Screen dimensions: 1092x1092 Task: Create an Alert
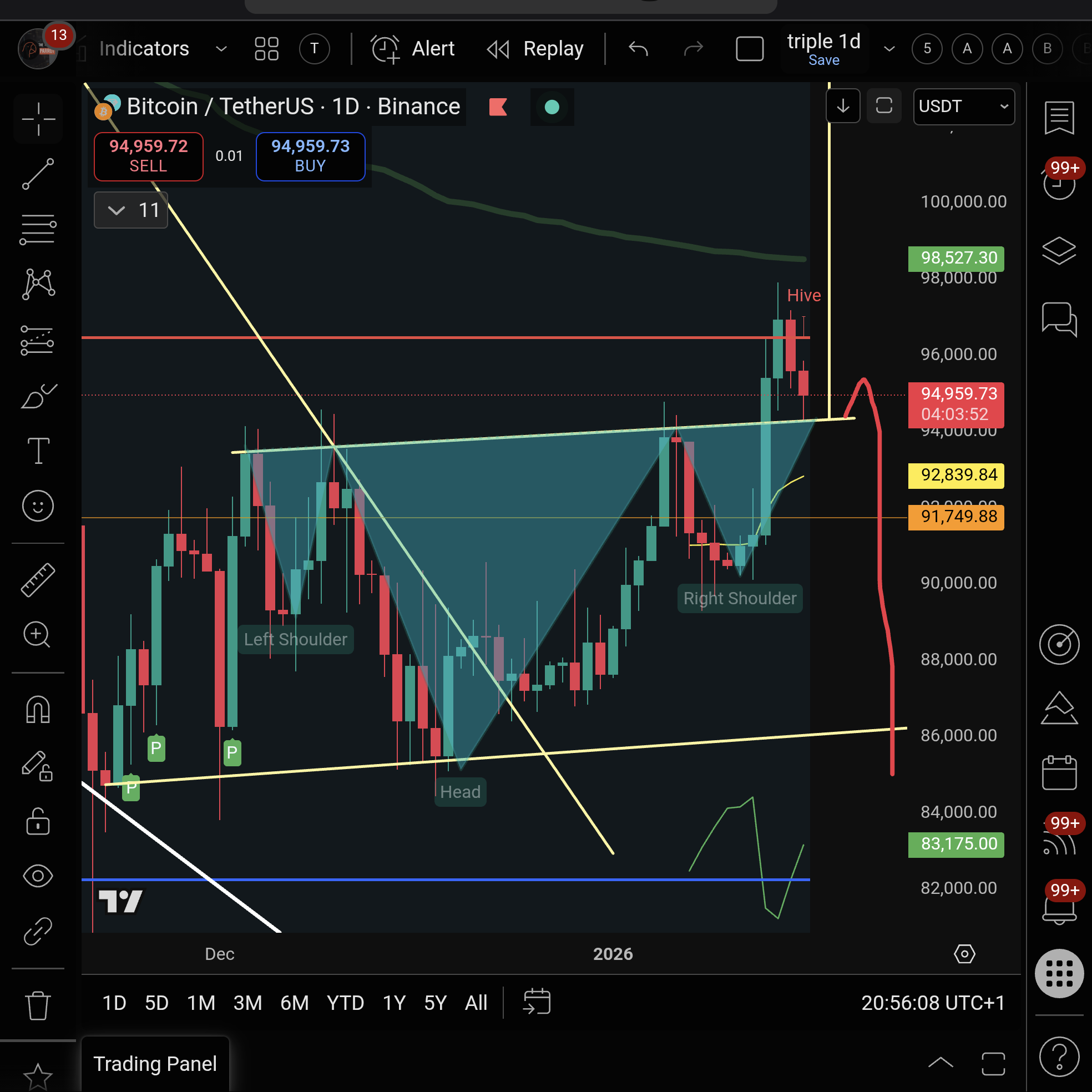tap(413, 49)
